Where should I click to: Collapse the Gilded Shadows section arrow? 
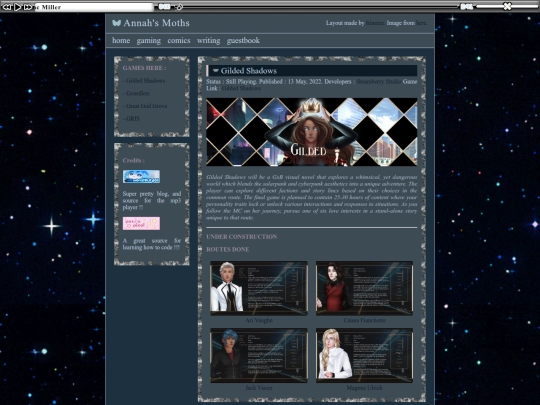point(216,71)
